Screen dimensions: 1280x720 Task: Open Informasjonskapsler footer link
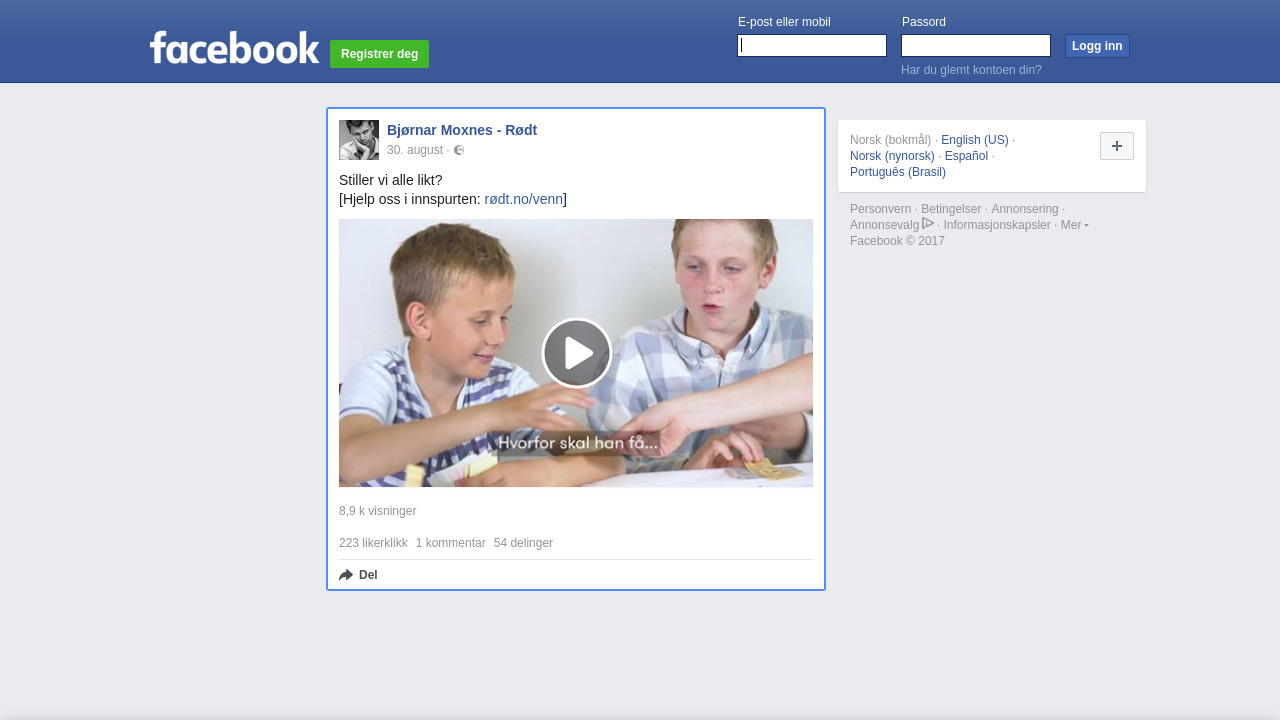pos(997,225)
